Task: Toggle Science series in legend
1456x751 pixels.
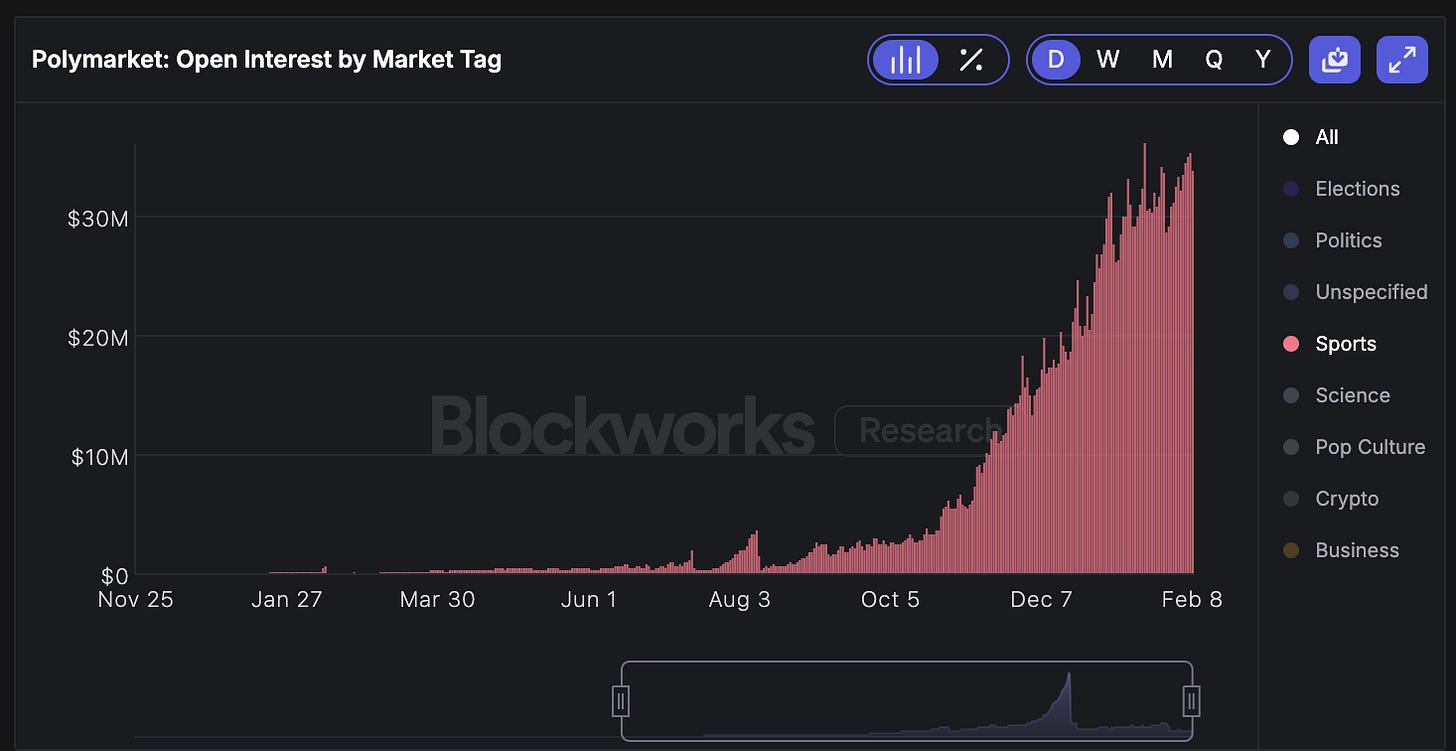Action: (1336, 395)
